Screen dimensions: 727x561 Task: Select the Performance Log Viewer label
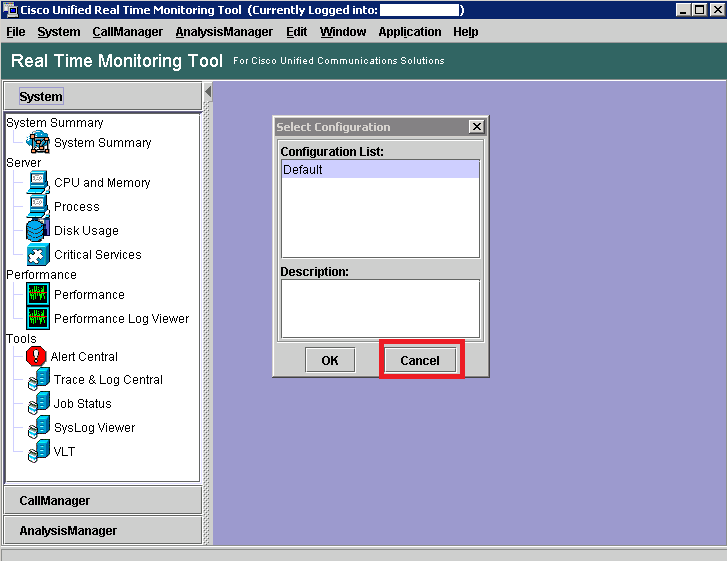point(121,319)
